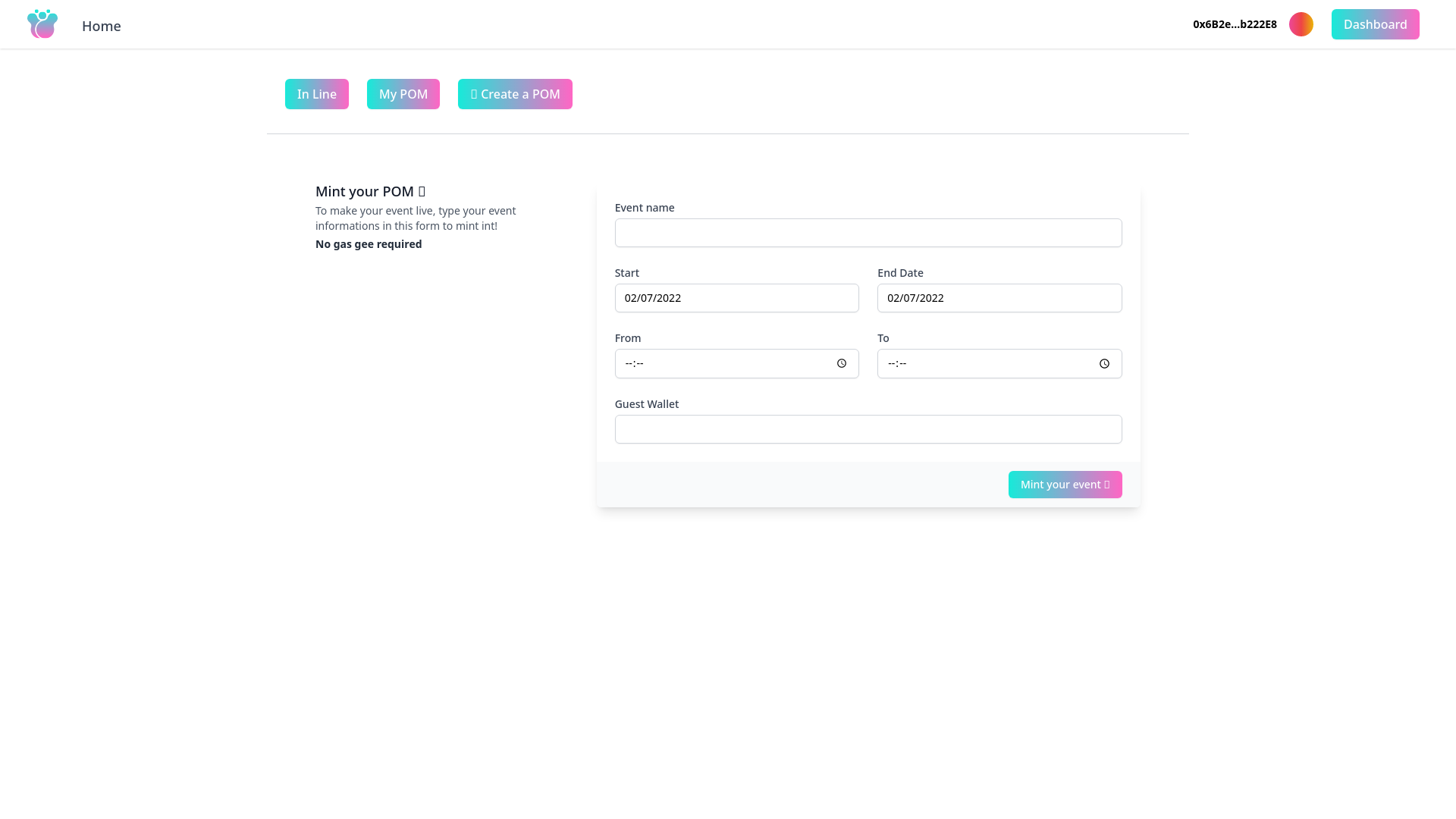The width and height of the screenshot is (1456, 819).
Task: Open the From time picker clock icon
Action: [x=842, y=364]
